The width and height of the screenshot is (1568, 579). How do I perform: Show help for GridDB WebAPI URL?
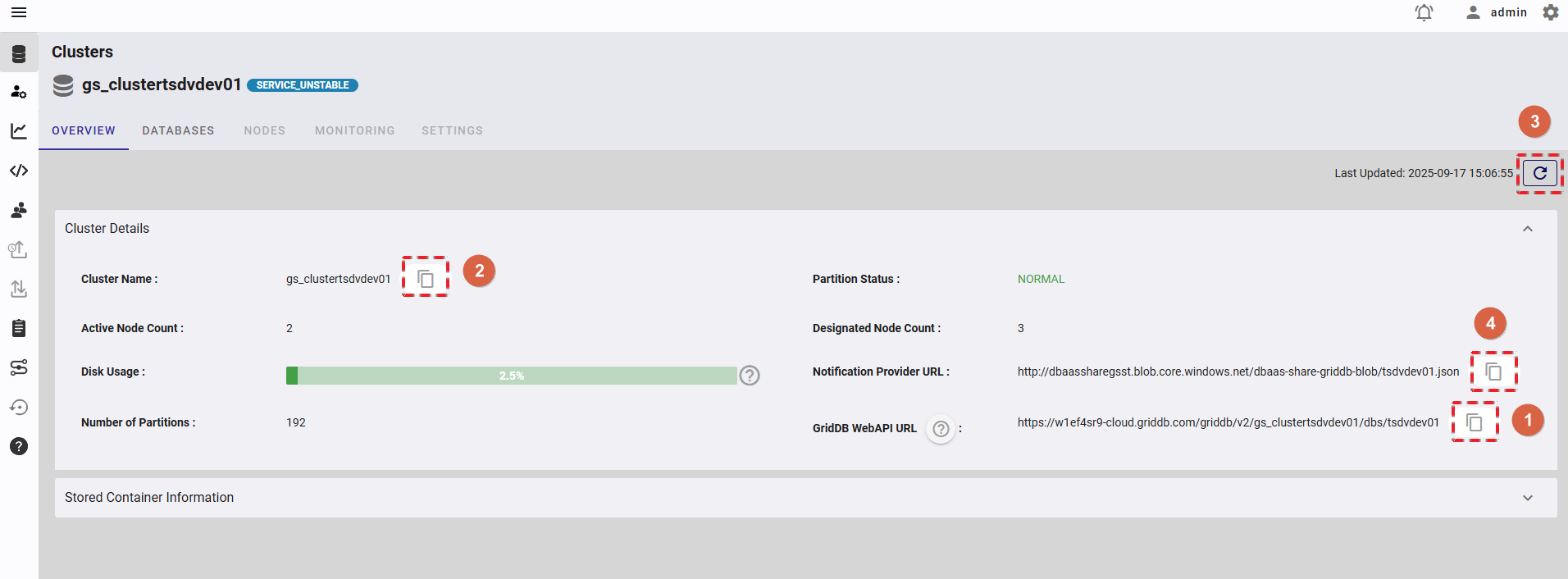coord(941,429)
